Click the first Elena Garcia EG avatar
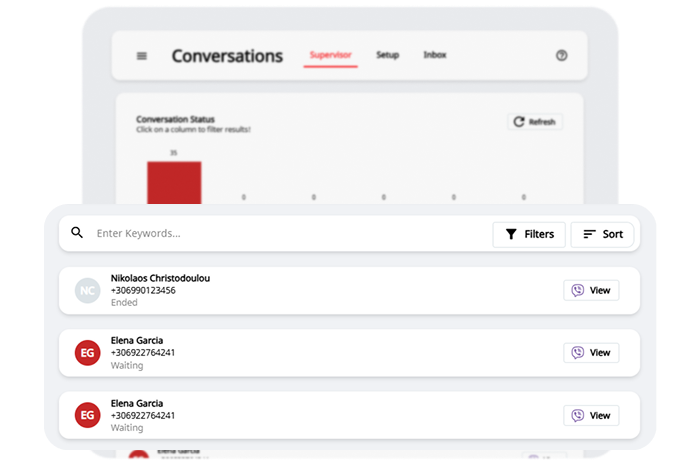 [x=88, y=353]
